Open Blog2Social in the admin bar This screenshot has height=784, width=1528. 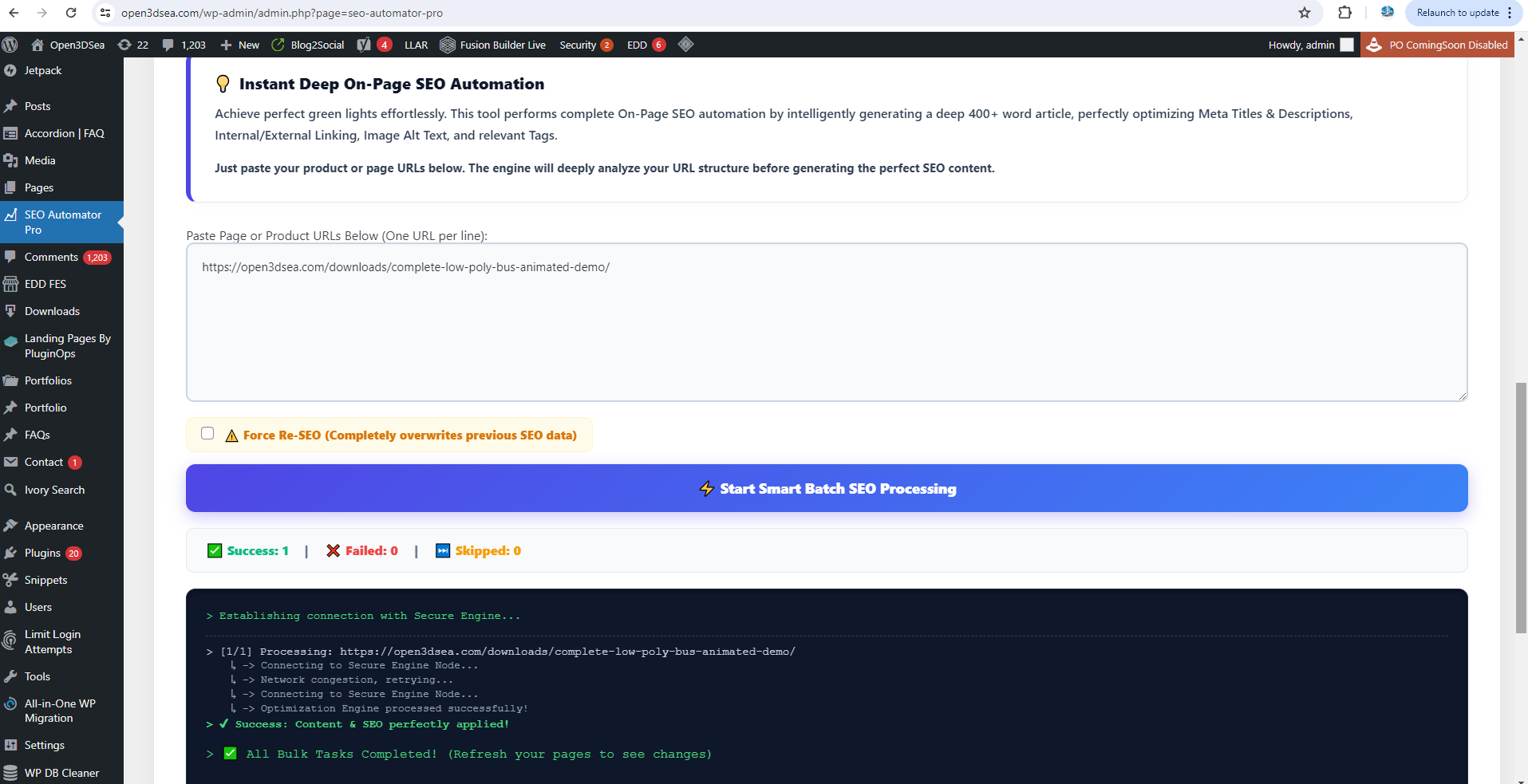(x=308, y=45)
